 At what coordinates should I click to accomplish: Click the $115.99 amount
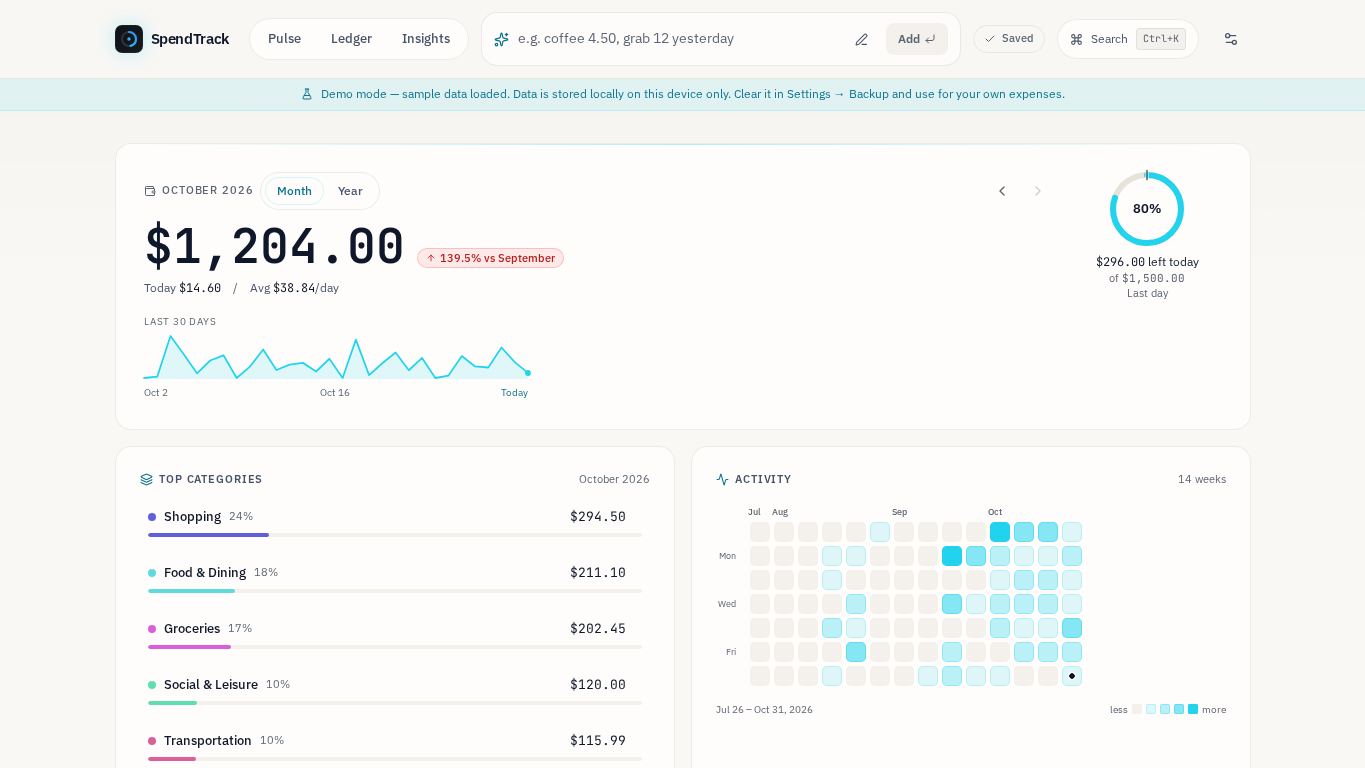tap(598, 741)
